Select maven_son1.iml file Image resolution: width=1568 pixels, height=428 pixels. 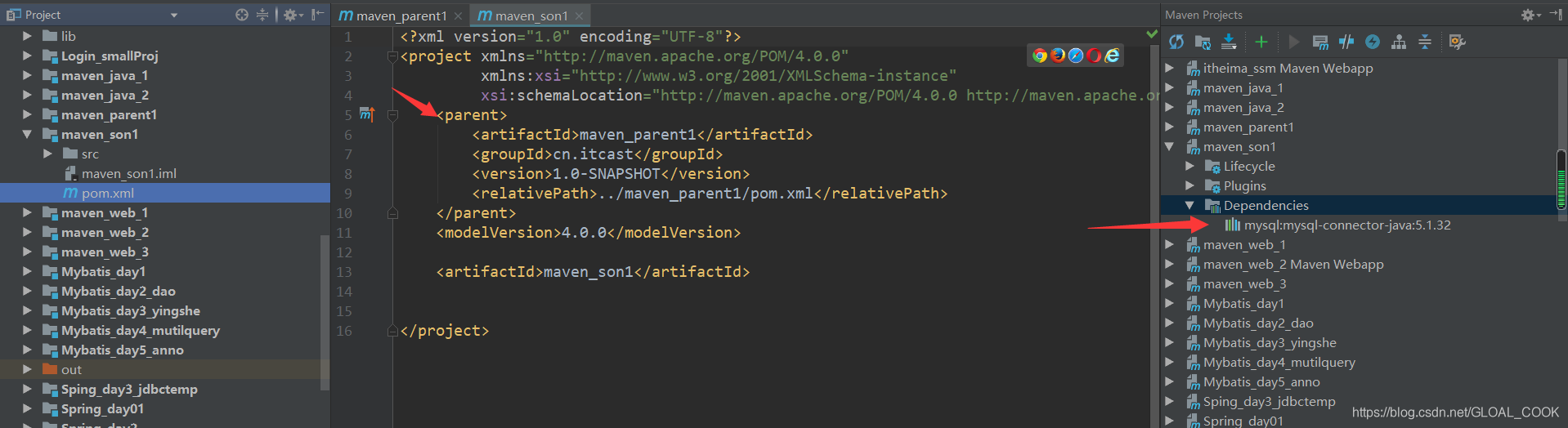pyautogui.click(x=128, y=173)
